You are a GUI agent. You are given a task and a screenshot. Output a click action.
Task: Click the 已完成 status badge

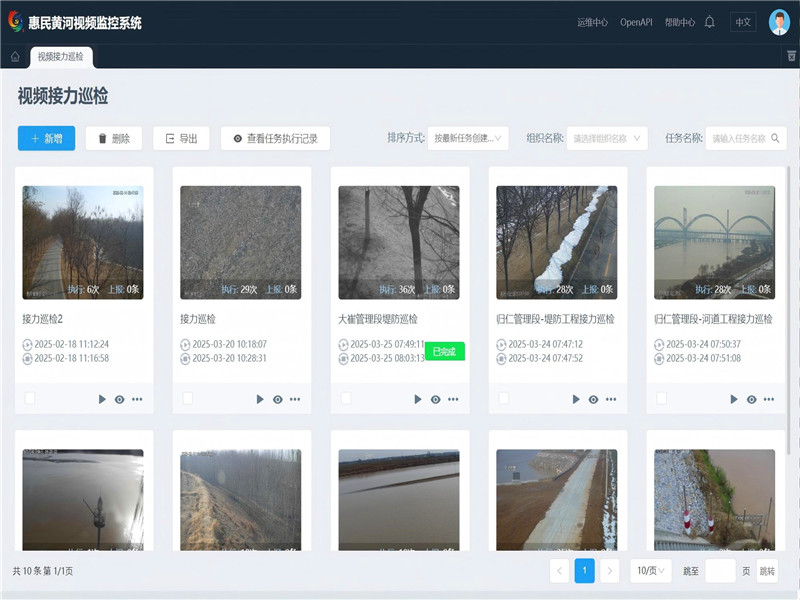coord(444,351)
